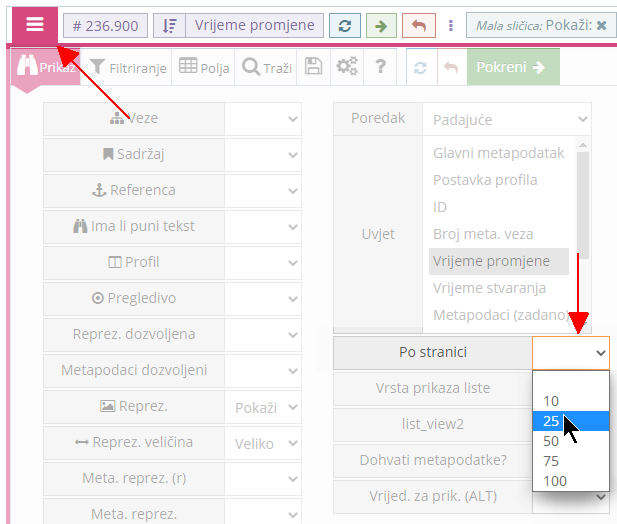This screenshot has height=524, width=617.
Task: Open the Reprez. veličina dropdown showing Veliko
Action: pyautogui.click(x=263, y=443)
